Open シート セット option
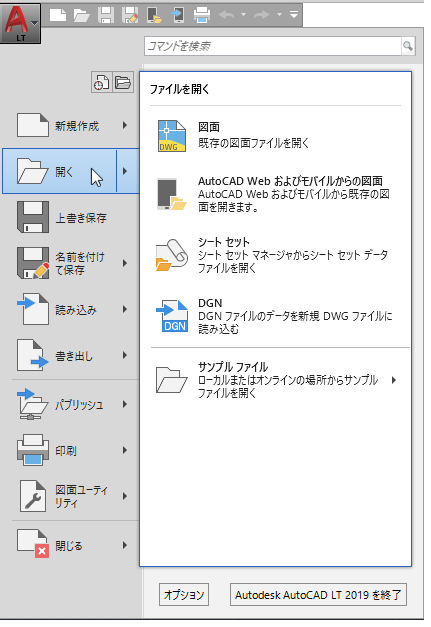Screen dimensions: 431x627 276,255
